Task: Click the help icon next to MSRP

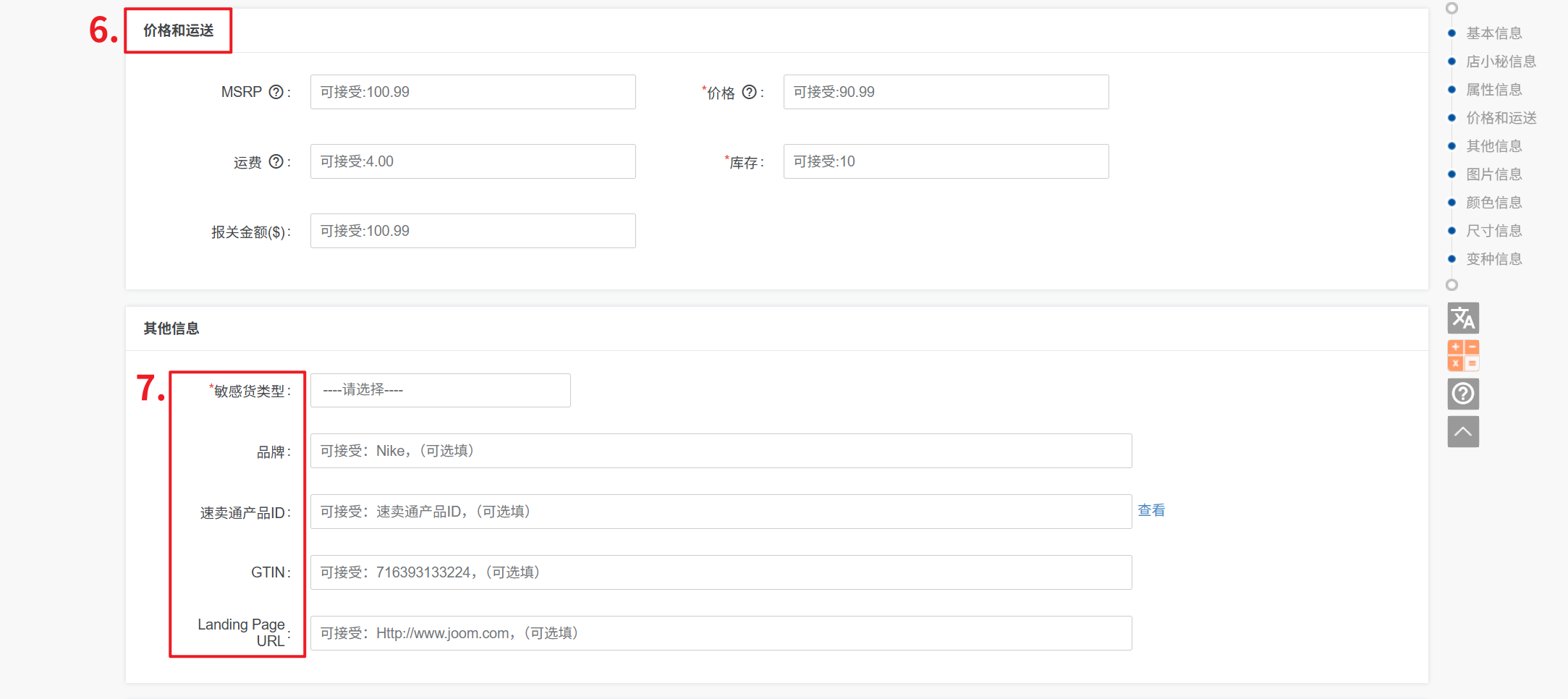Action: pos(276,92)
